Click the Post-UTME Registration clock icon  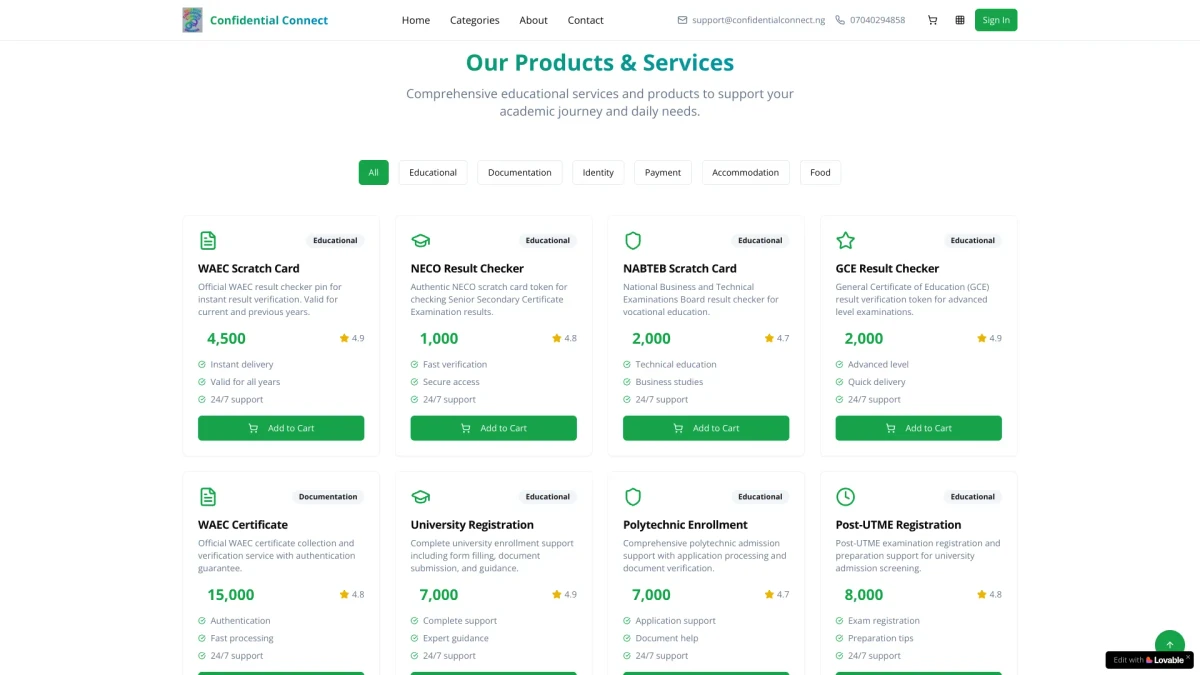click(845, 497)
